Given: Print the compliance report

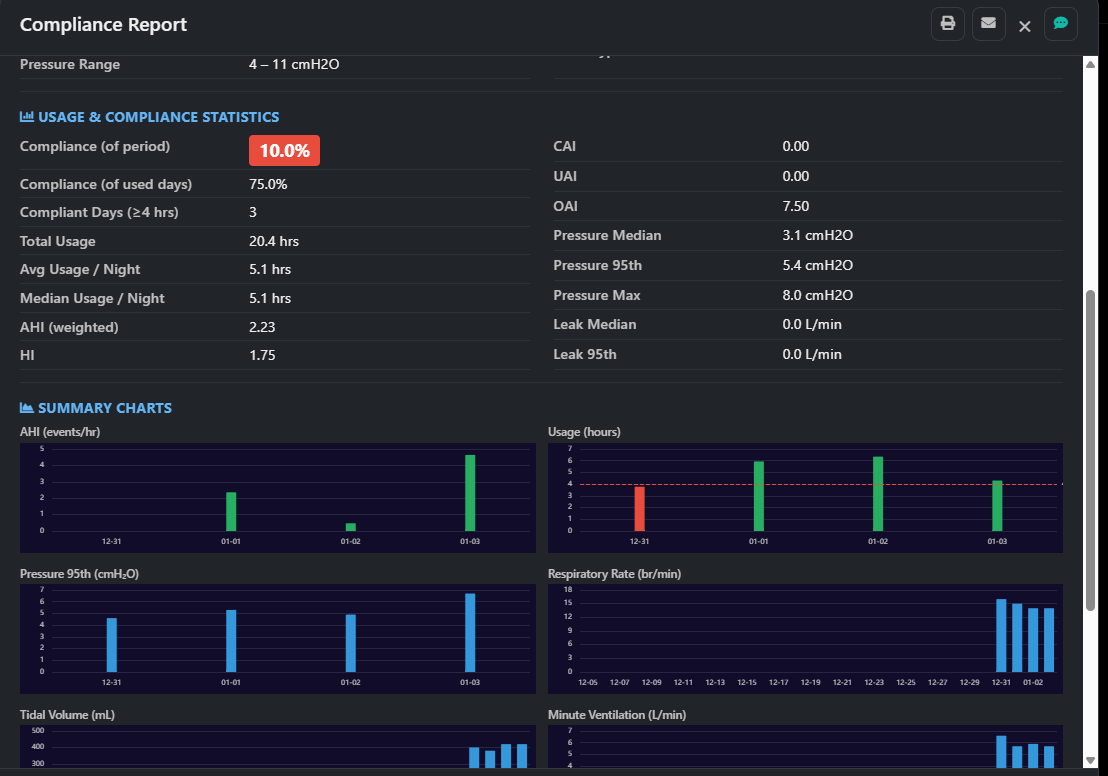Looking at the screenshot, I should click(947, 24).
